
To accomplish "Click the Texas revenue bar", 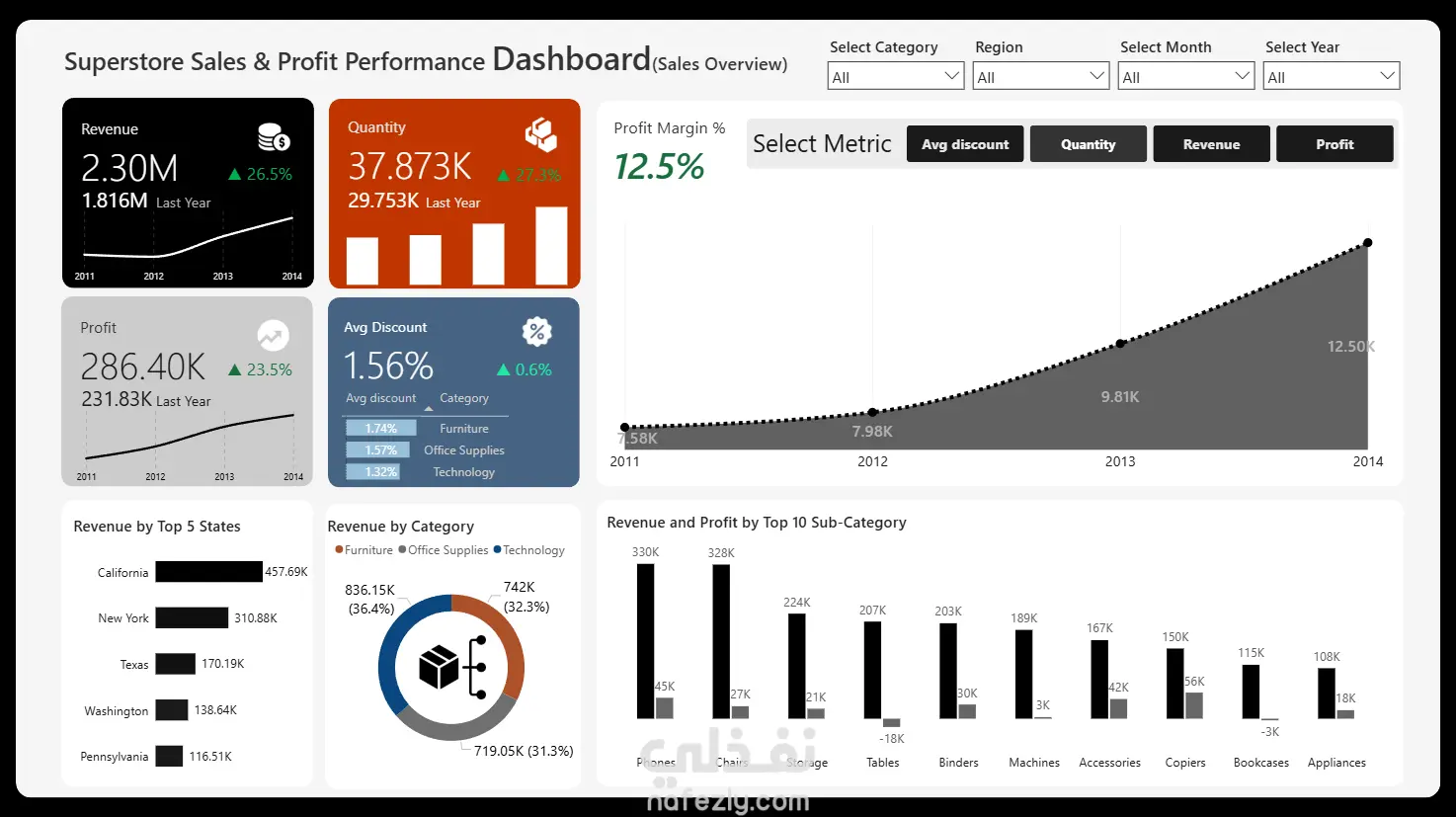I will [x=176, y=664].
